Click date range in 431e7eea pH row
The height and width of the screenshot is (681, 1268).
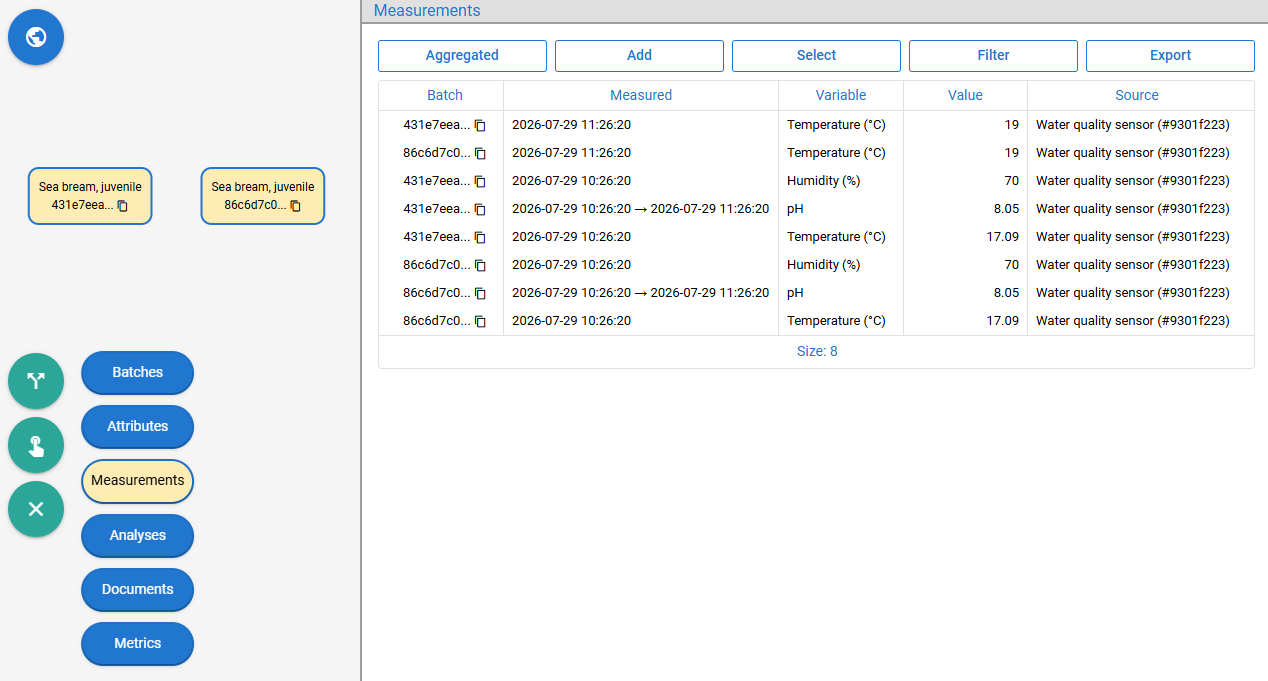point(640,209)
